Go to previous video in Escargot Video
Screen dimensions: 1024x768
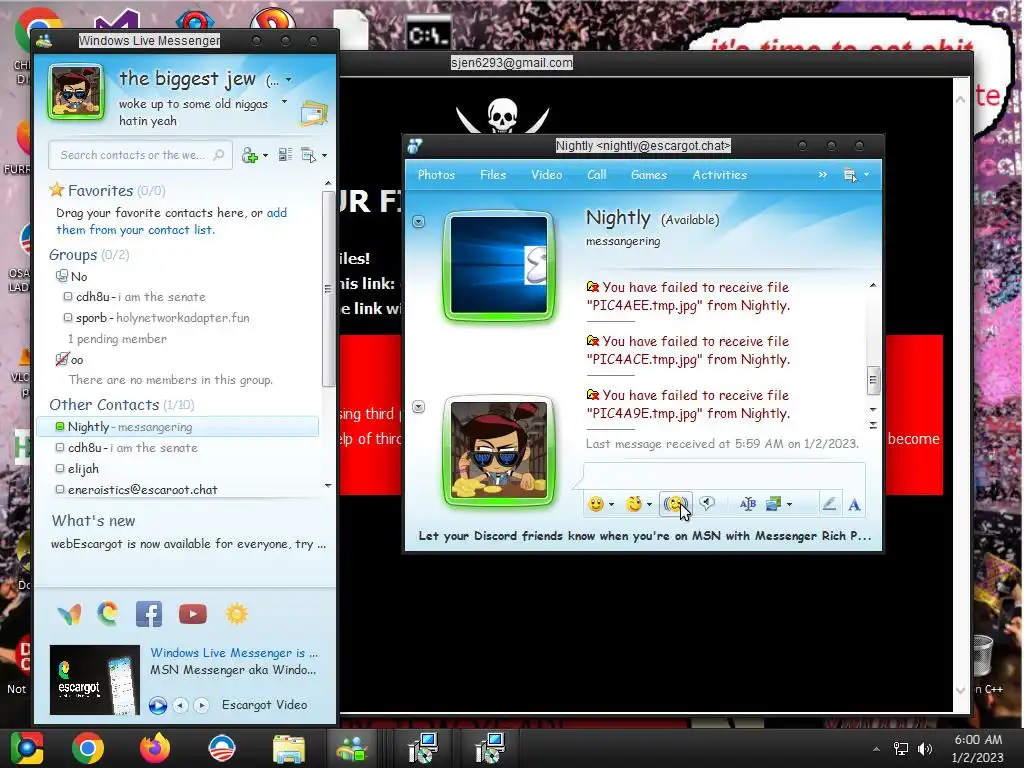tap(181, 705)
